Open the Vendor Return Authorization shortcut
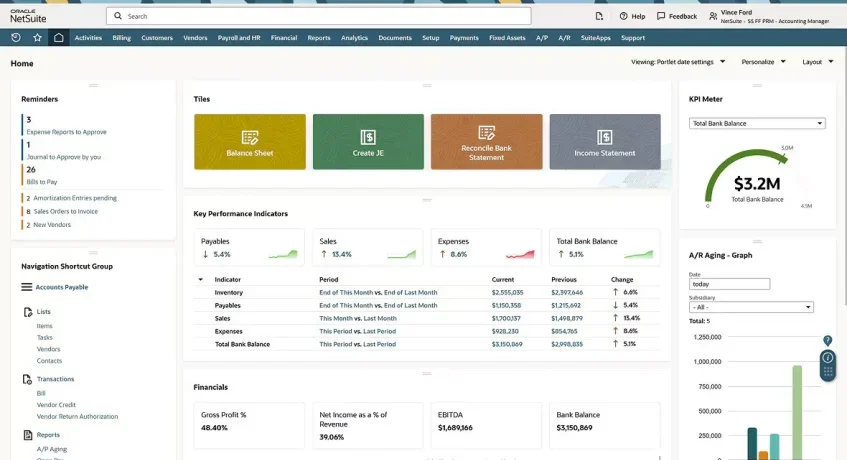The width and height of the screenshot is (847, 460). pyautogui.click(x=77, y=417)
